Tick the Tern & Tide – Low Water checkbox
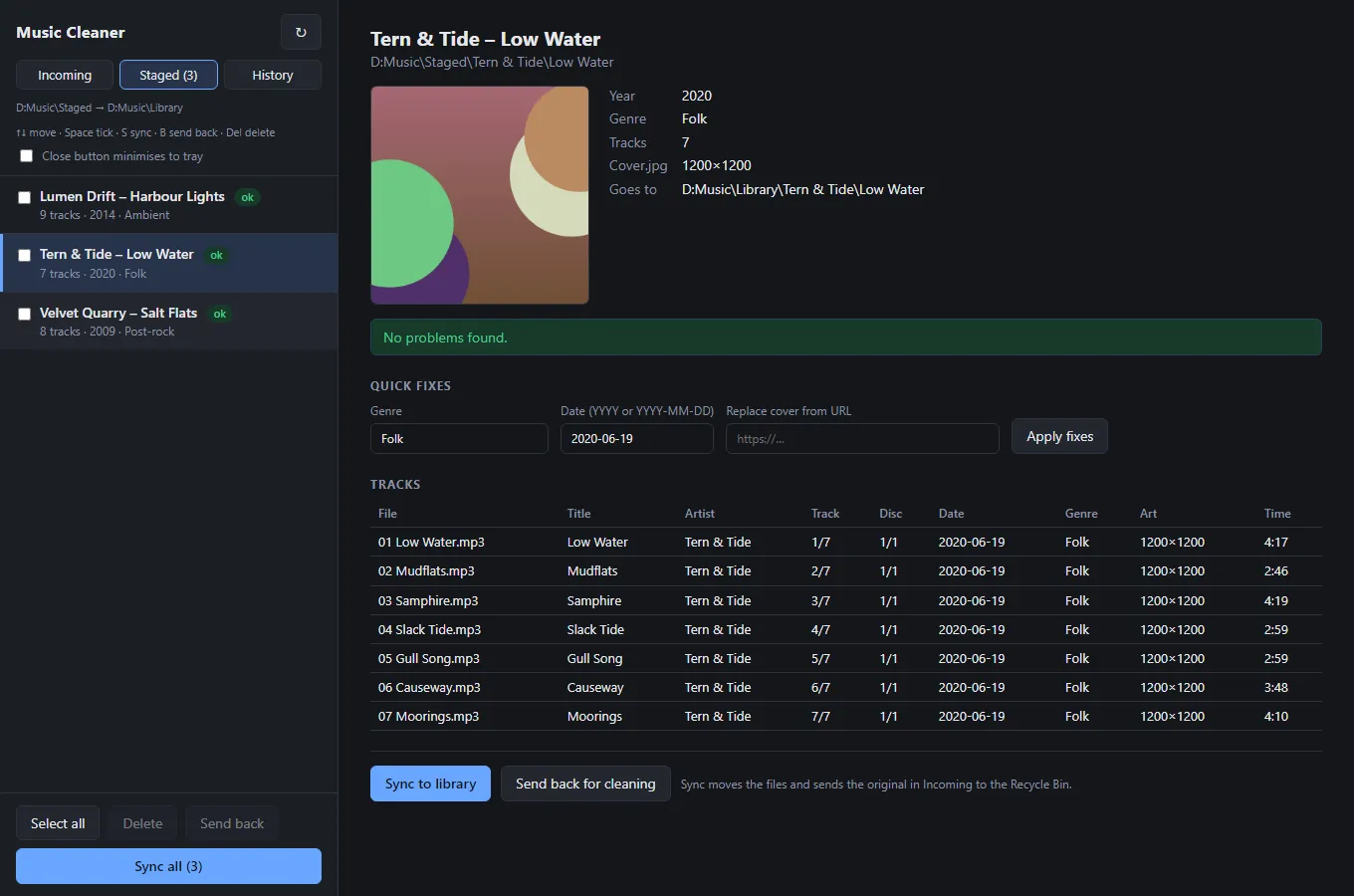1354x896 pixels. (x=24, y=255)
